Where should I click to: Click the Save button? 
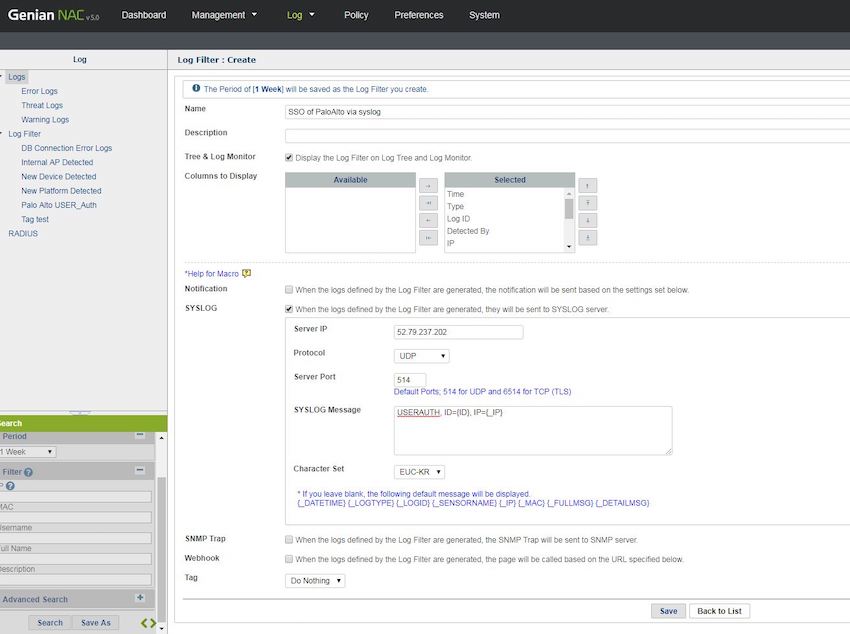point(668,611)
